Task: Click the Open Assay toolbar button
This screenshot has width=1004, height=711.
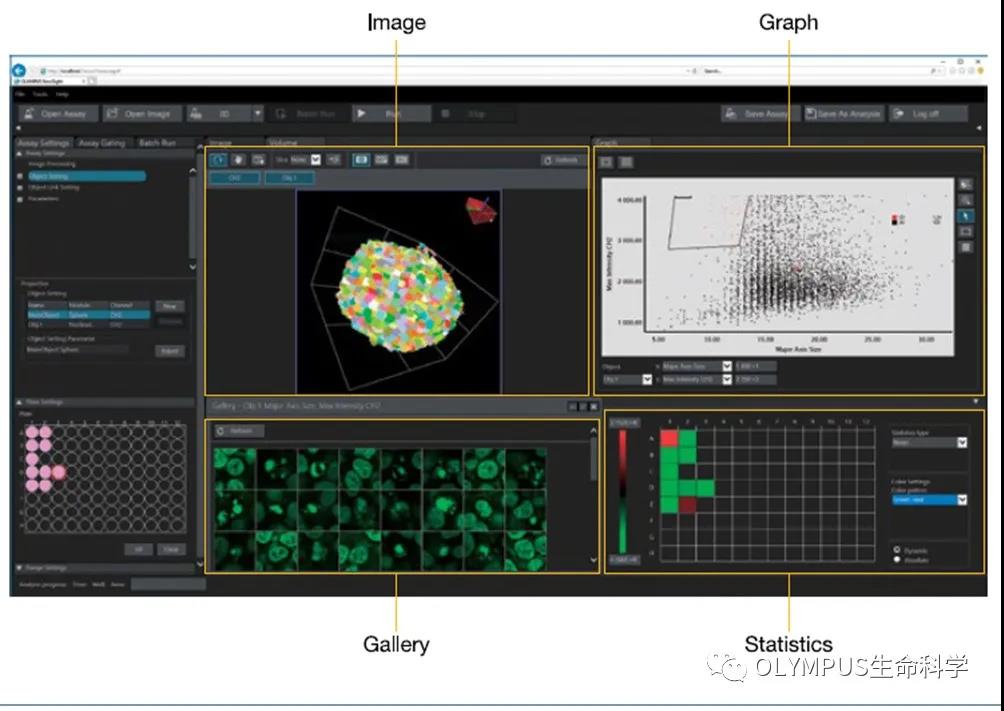Action: [58, 114]
